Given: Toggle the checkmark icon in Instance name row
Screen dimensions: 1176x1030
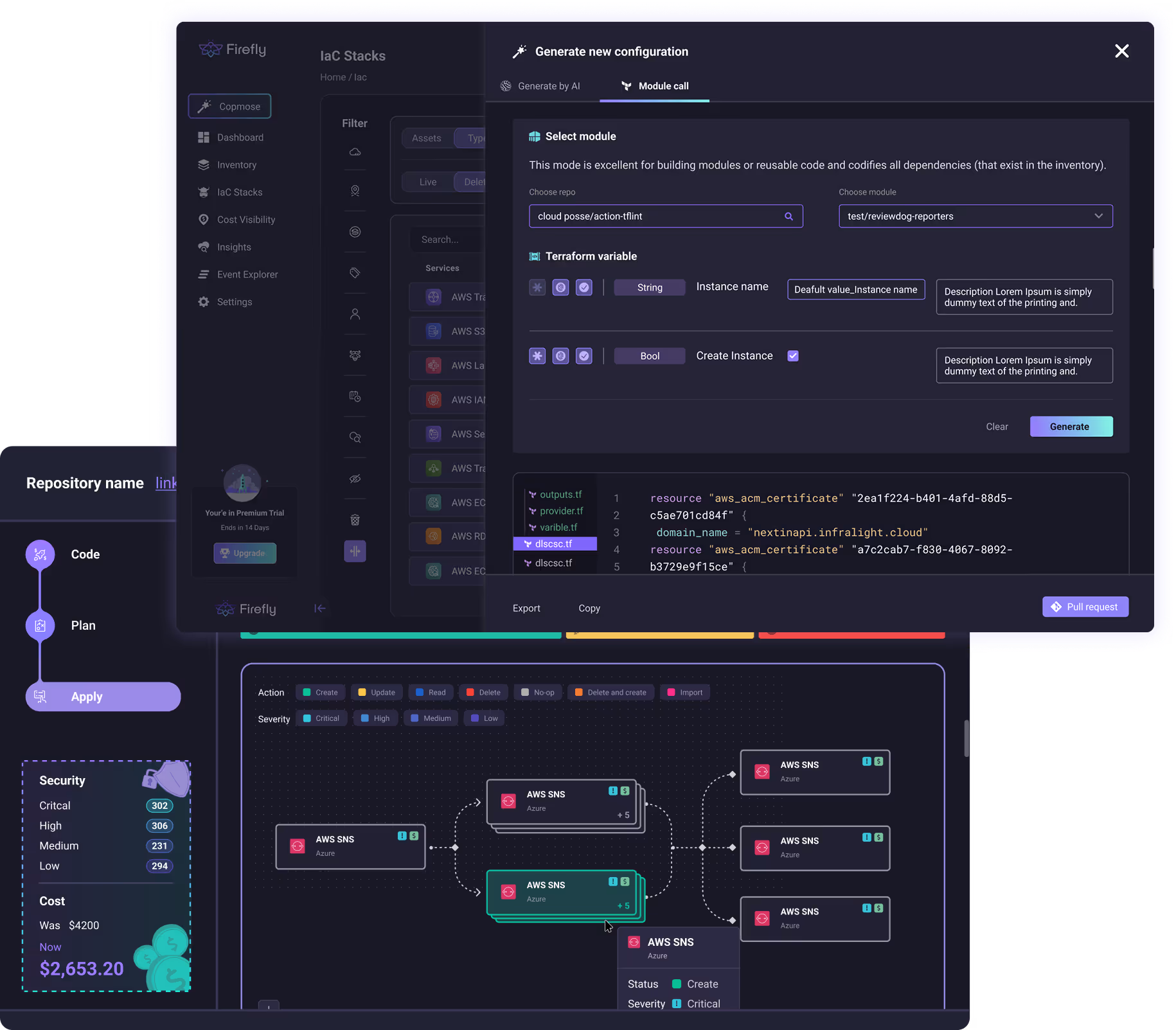Looking at the screenshot, I should coord(584,288).
